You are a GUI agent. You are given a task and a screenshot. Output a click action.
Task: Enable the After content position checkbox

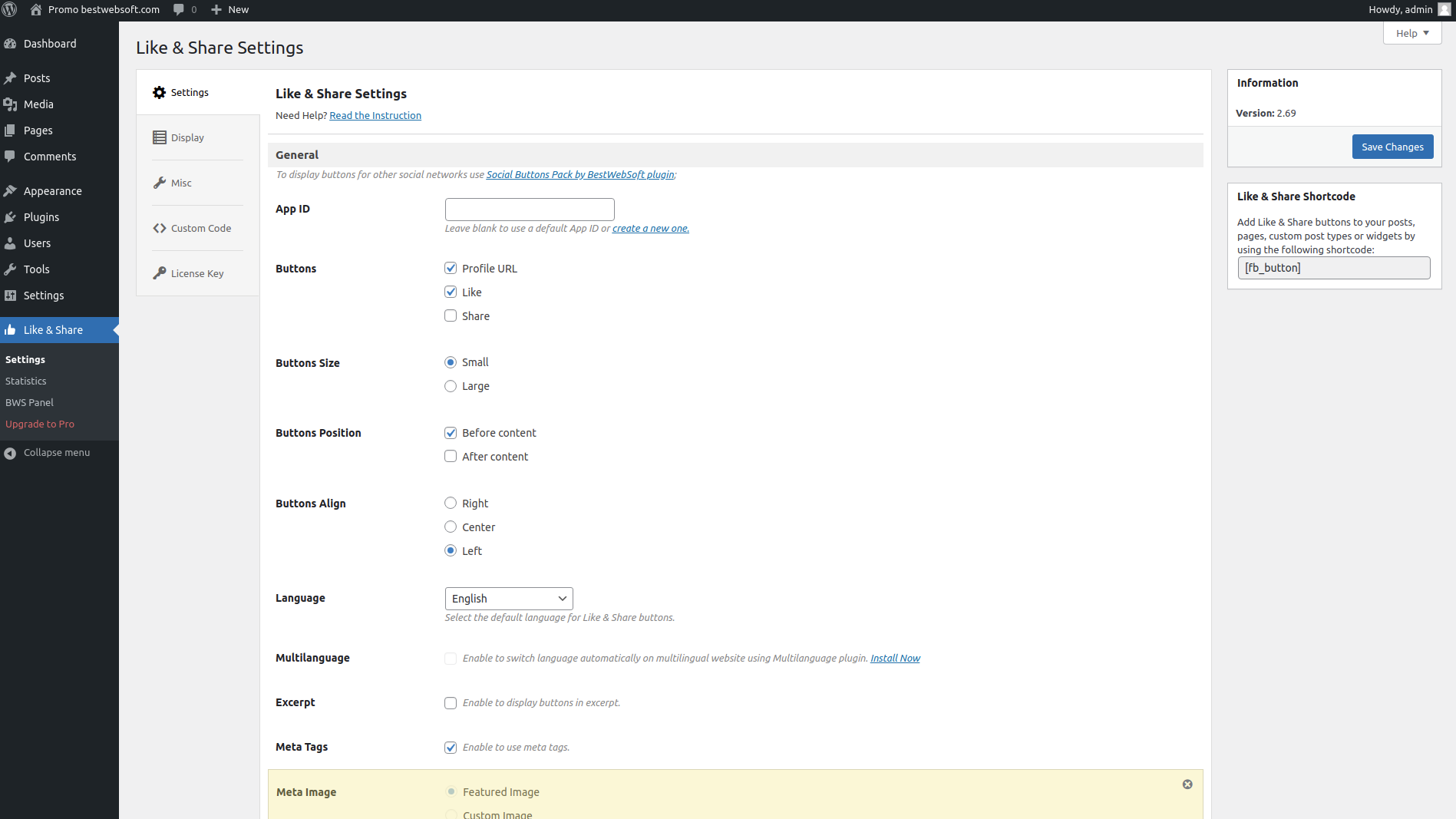[x=451, y=457]
